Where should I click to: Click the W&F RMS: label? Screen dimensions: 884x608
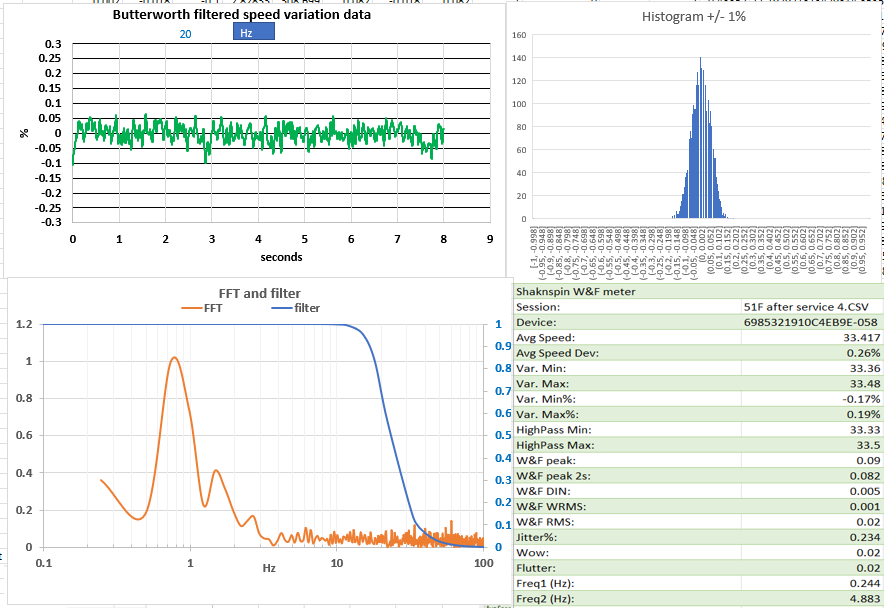(x=545, y=522)
